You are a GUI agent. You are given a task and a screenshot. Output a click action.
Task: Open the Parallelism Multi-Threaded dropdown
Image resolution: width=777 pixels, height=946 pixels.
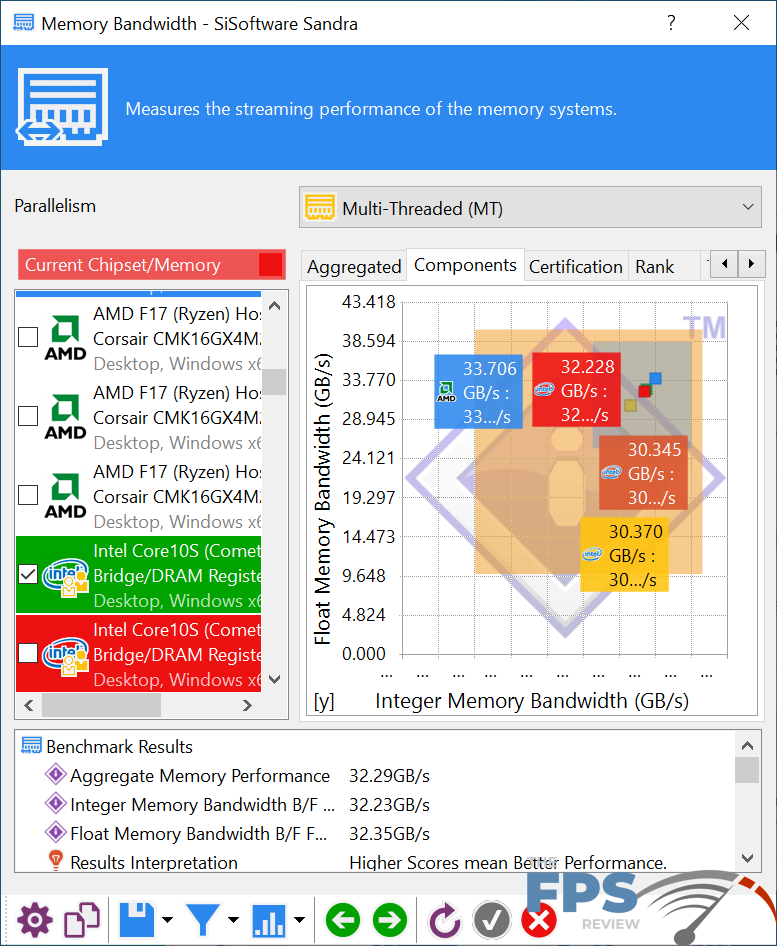pos(530,208)
